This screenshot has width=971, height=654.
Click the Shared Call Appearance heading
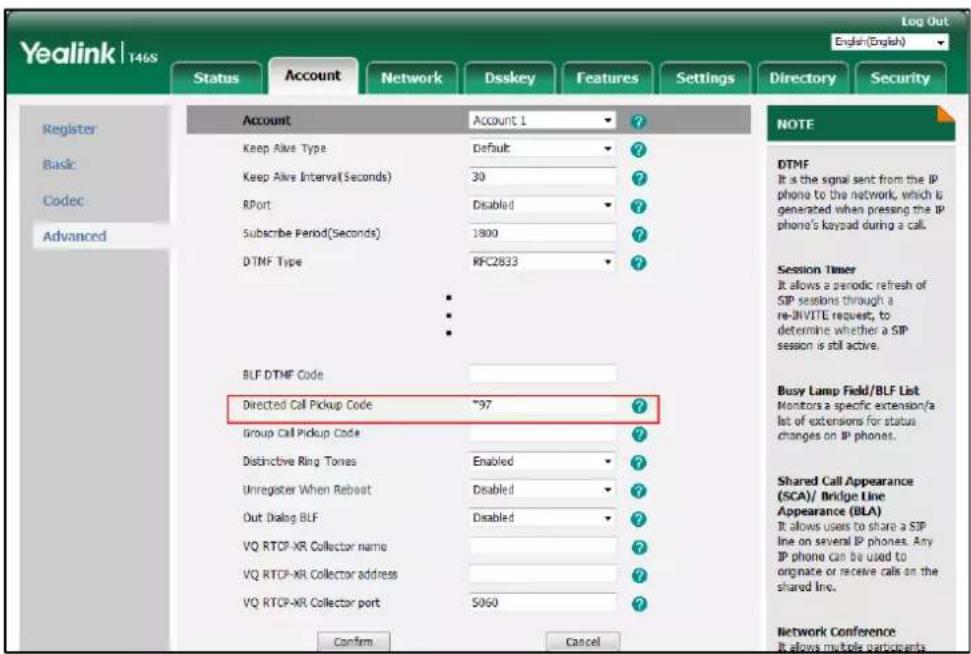pos(845,495)
